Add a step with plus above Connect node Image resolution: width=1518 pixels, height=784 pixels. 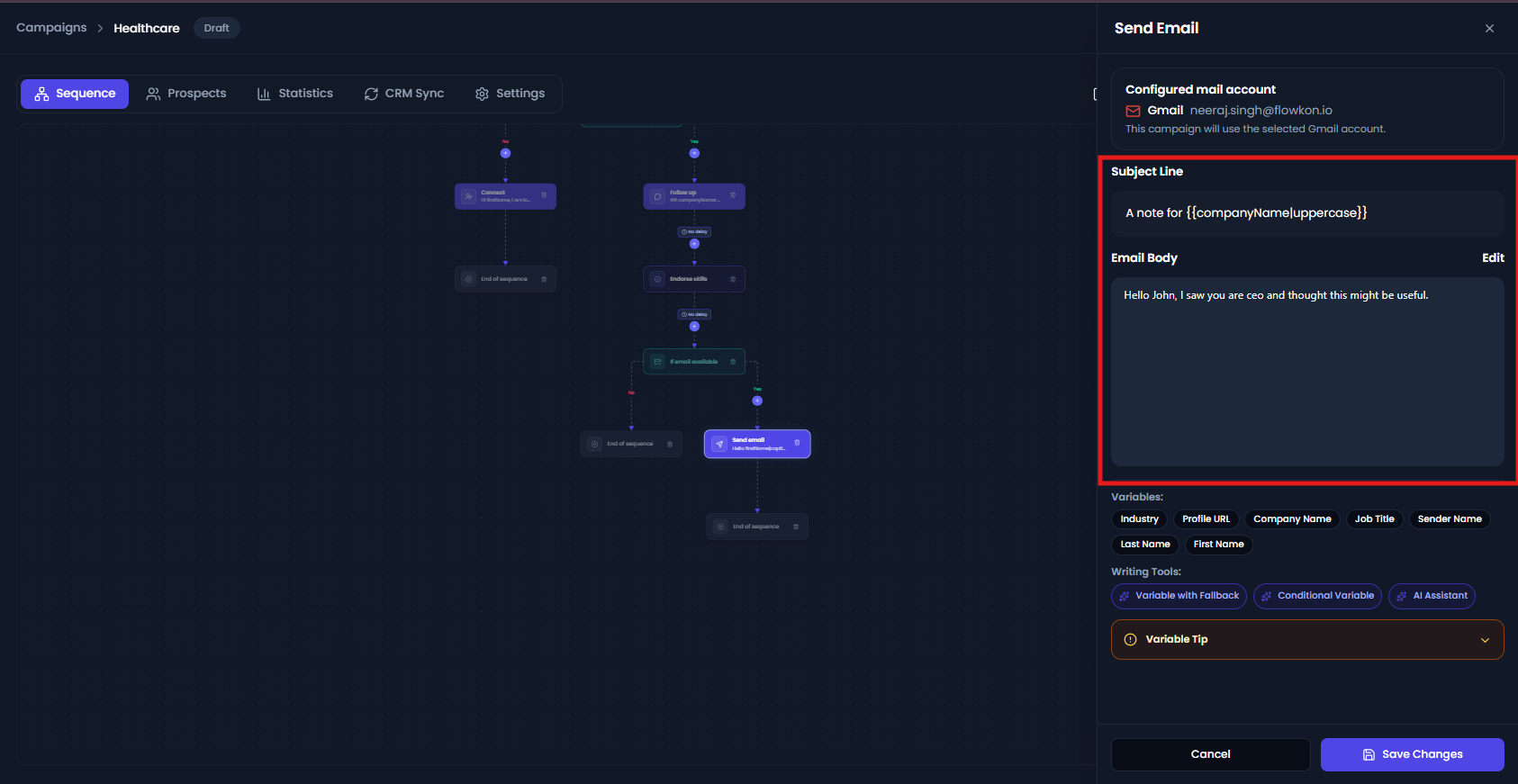click(505, 153)
